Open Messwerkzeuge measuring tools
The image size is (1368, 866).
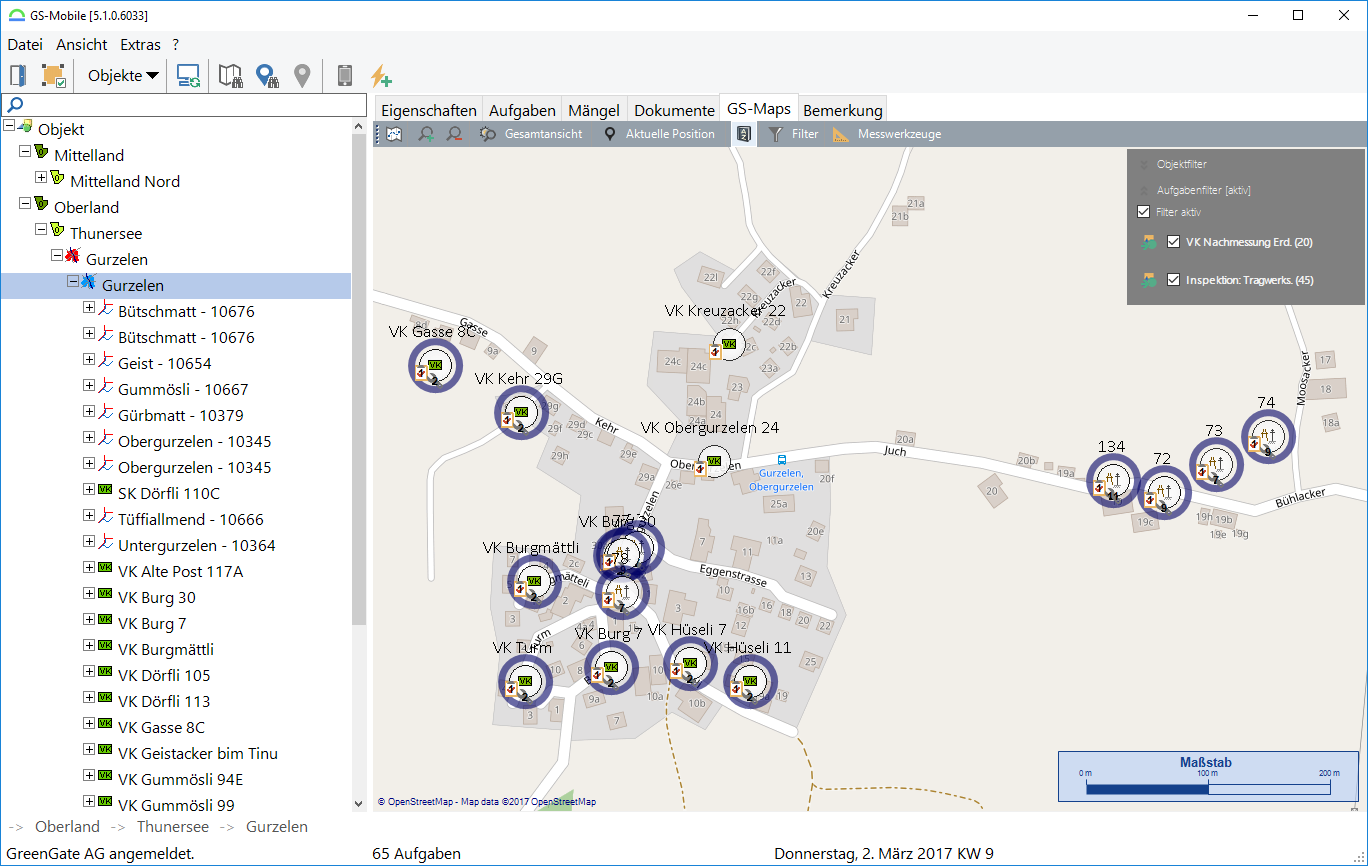(887, 134)
